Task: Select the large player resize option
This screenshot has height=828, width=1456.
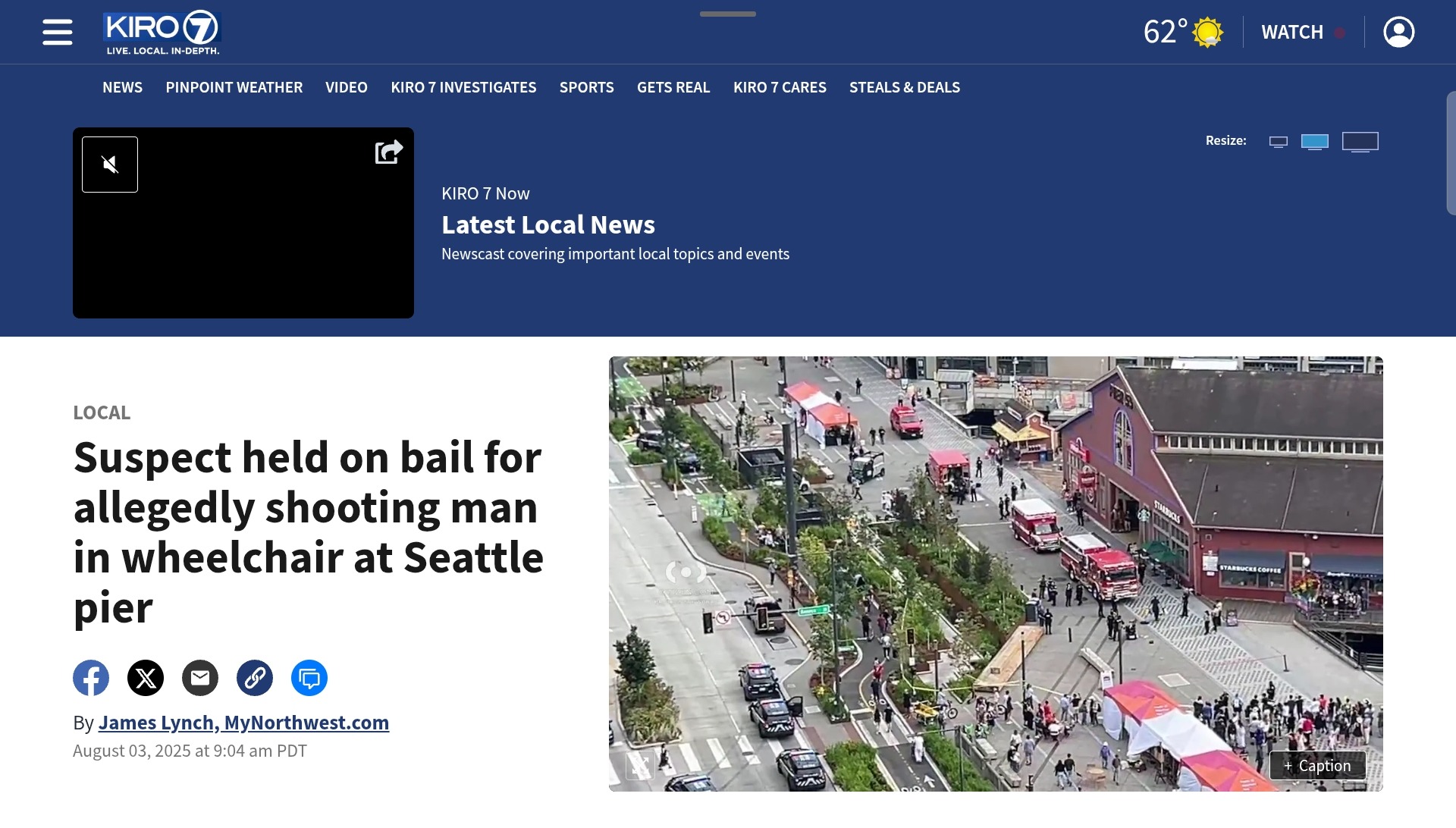Action: (x=1360, y=142)
